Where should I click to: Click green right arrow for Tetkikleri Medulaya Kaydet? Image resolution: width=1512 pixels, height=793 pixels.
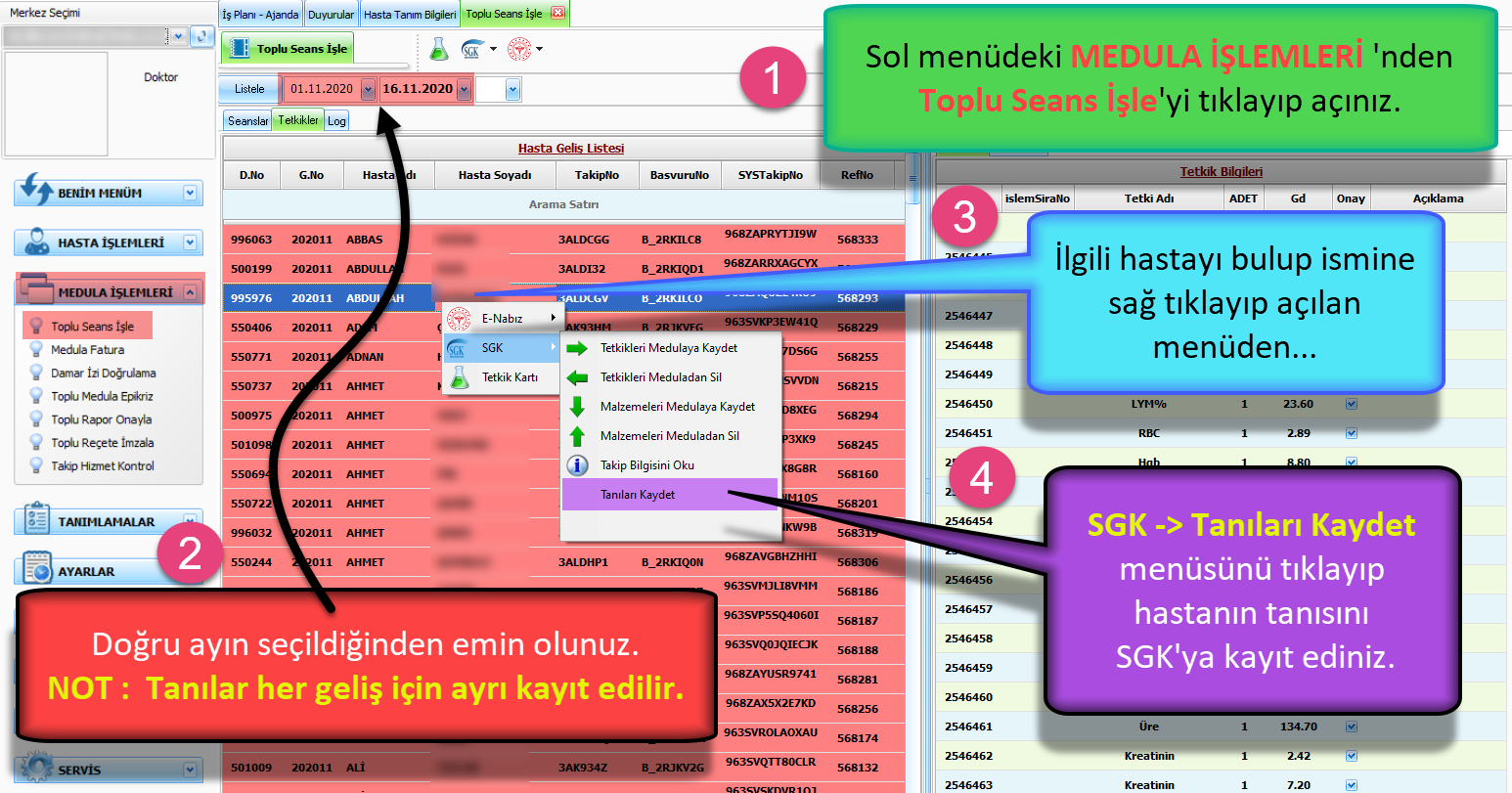[577, 348]
